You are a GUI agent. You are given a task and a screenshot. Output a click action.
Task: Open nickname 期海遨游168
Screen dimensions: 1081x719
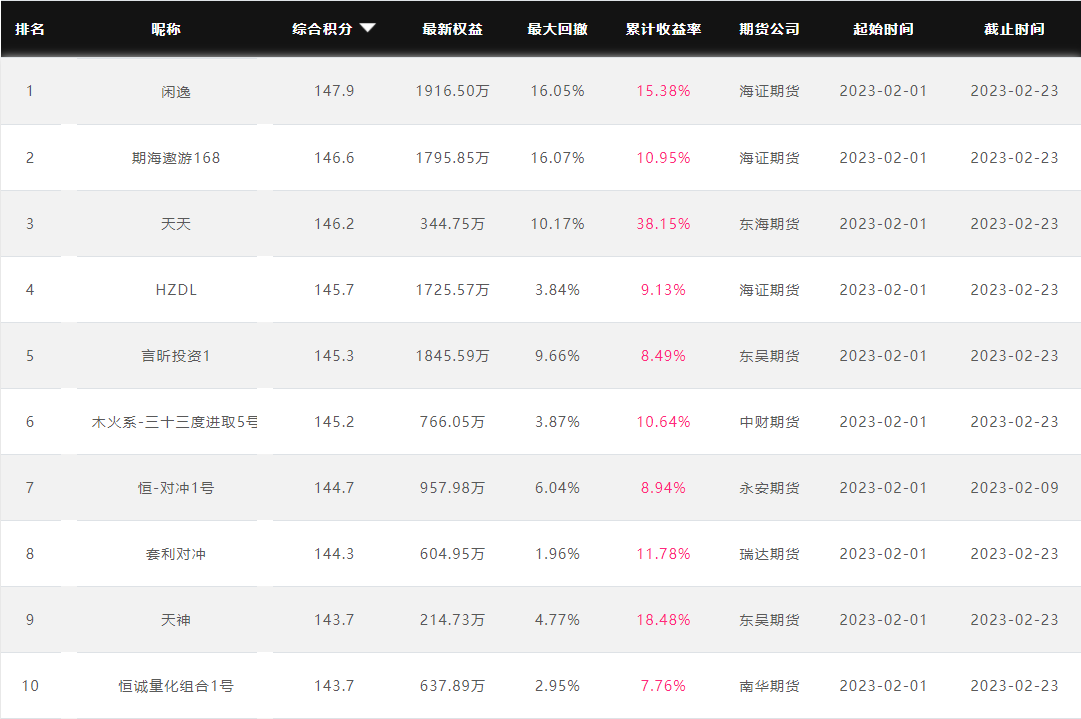176,158
